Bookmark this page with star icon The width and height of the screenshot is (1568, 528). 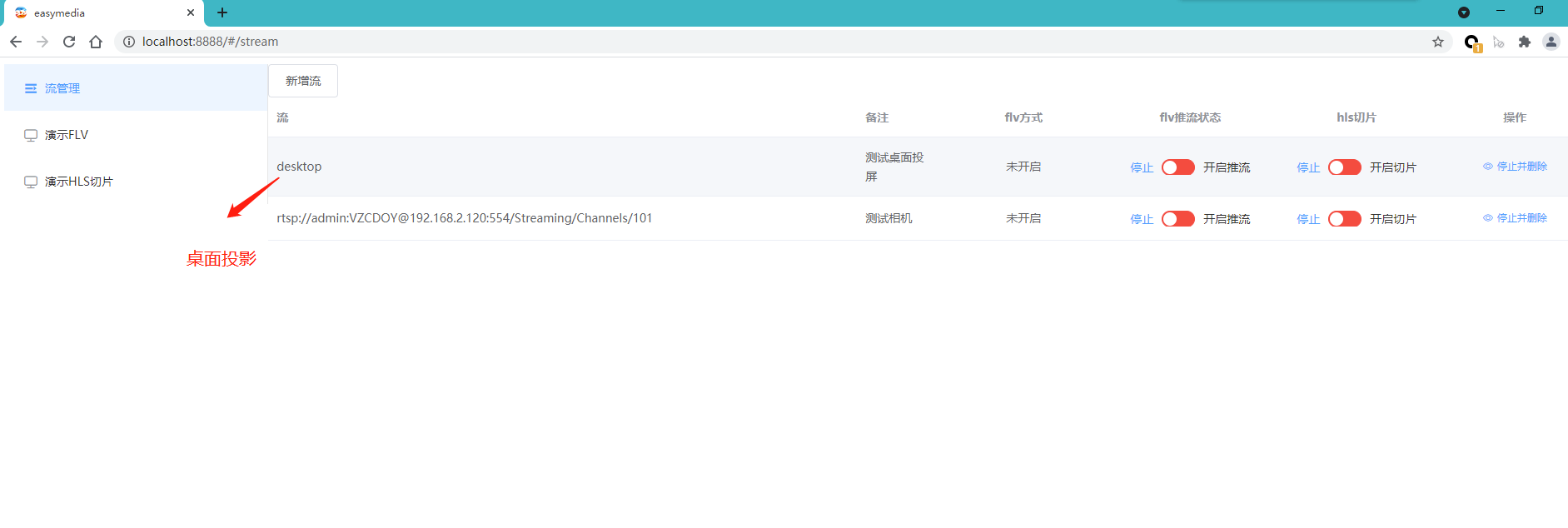(1438, 42)
